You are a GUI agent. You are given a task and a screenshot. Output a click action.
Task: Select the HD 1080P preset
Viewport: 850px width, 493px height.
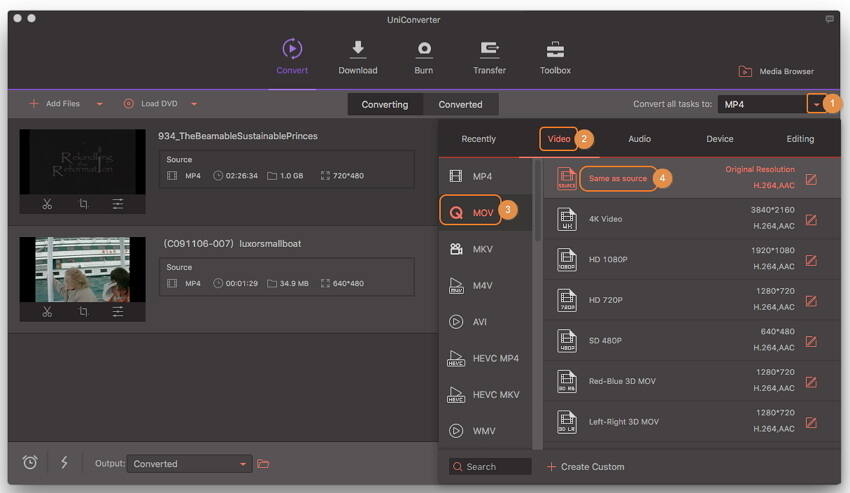click(x=692, y=259)
